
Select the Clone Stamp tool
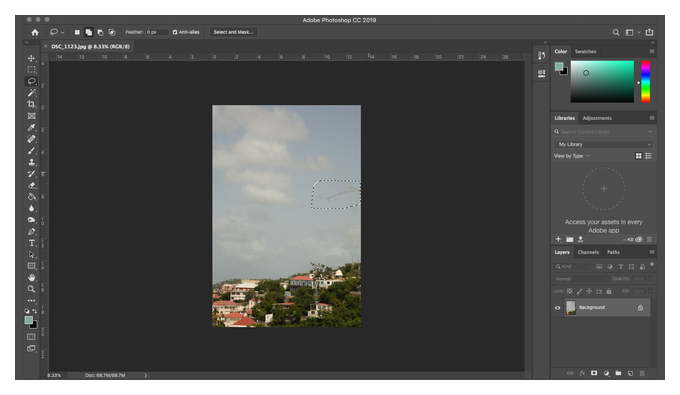tap(32, 162)
